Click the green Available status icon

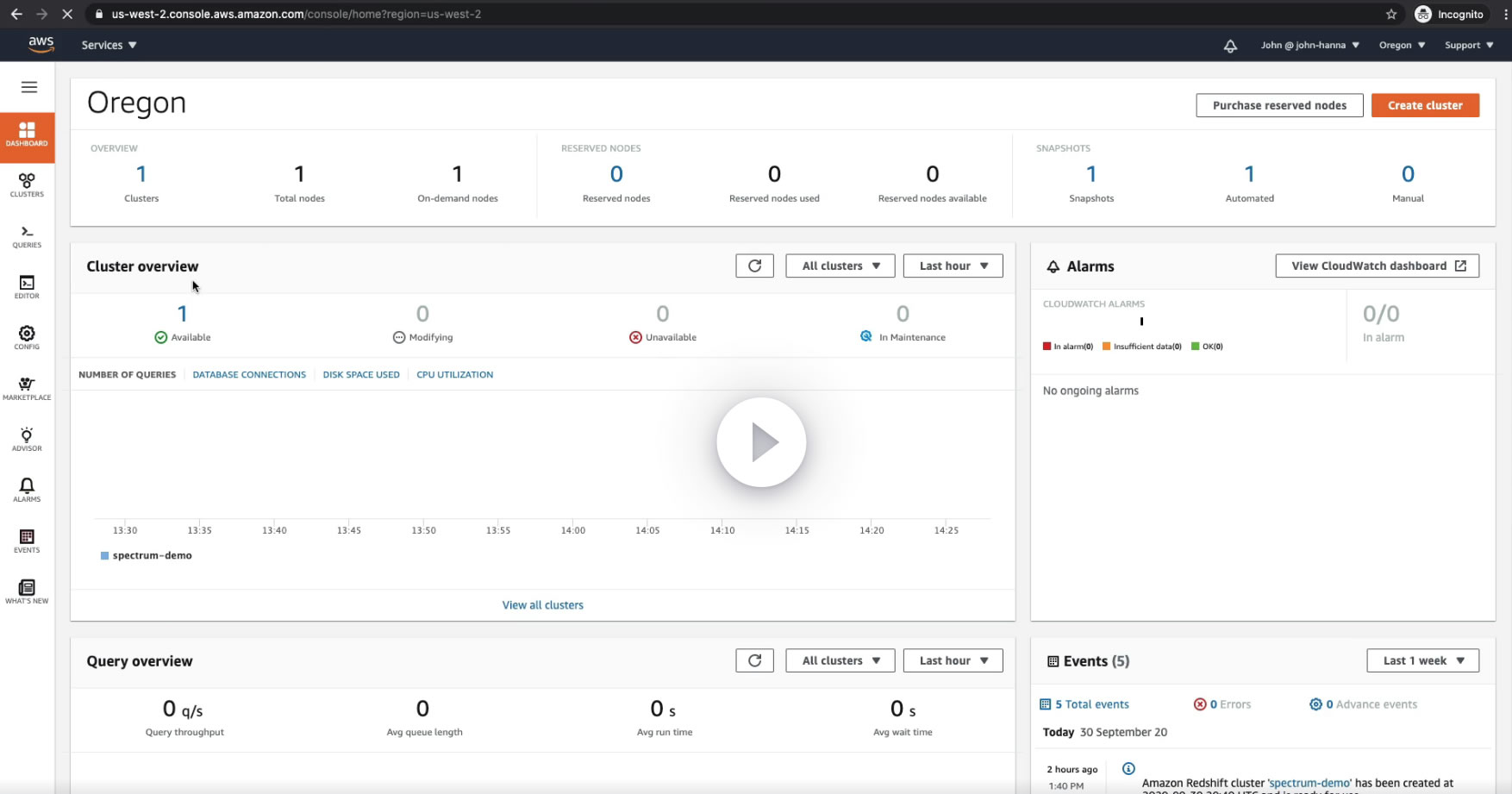click(x=160, y=337)
